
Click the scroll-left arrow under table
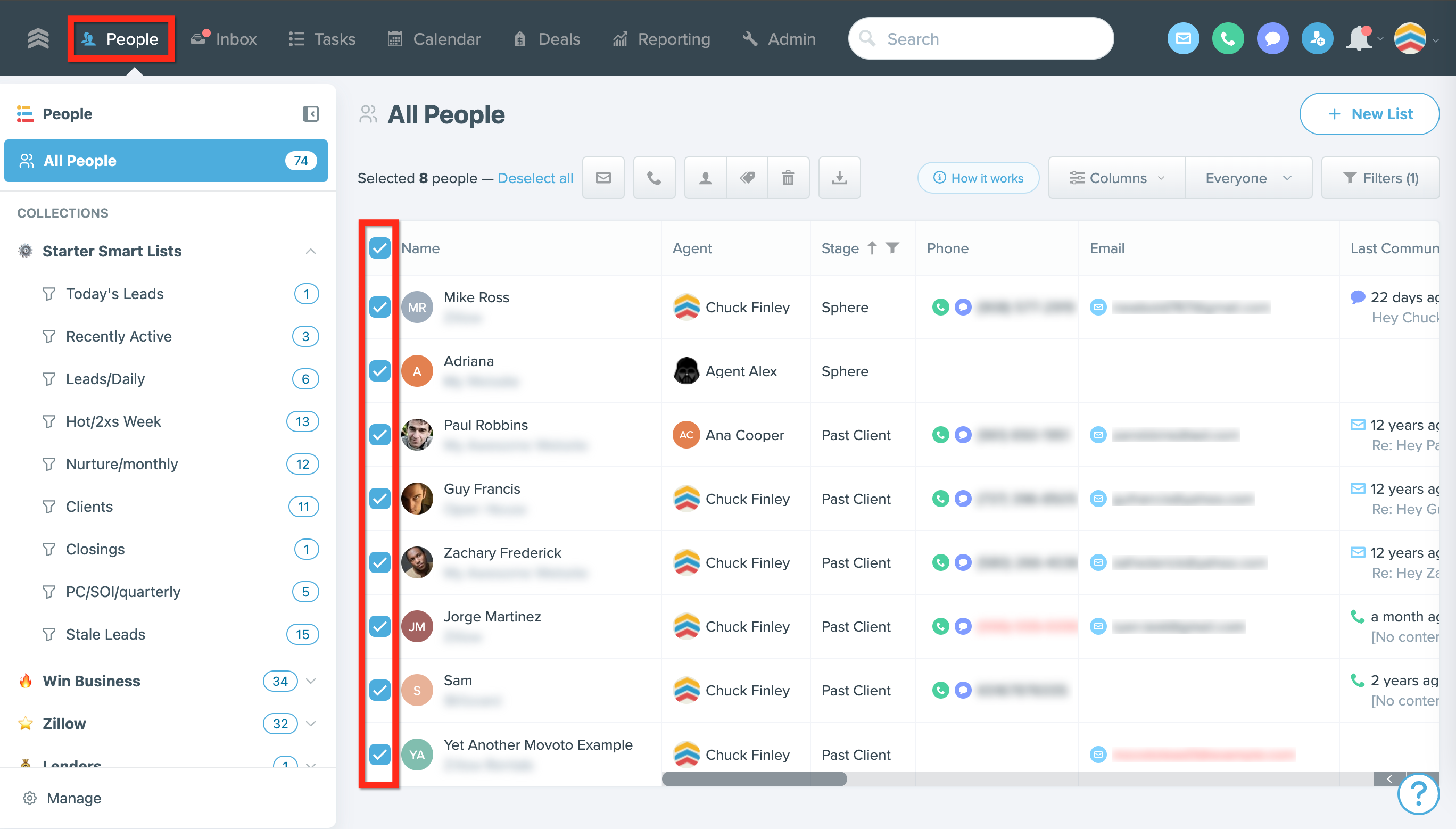click(x=1389, y=779)
